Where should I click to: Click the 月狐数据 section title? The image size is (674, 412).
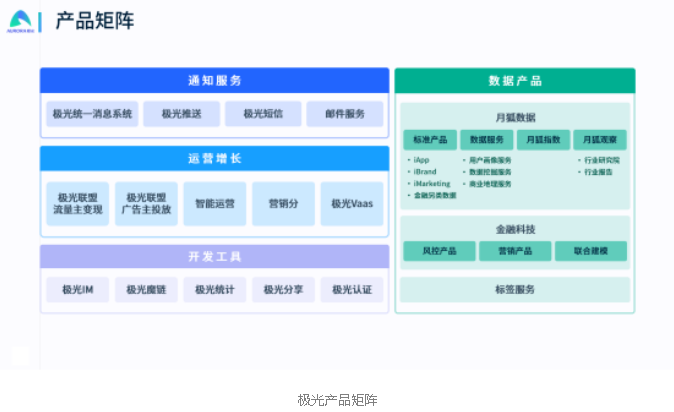(x=515, y=117)
